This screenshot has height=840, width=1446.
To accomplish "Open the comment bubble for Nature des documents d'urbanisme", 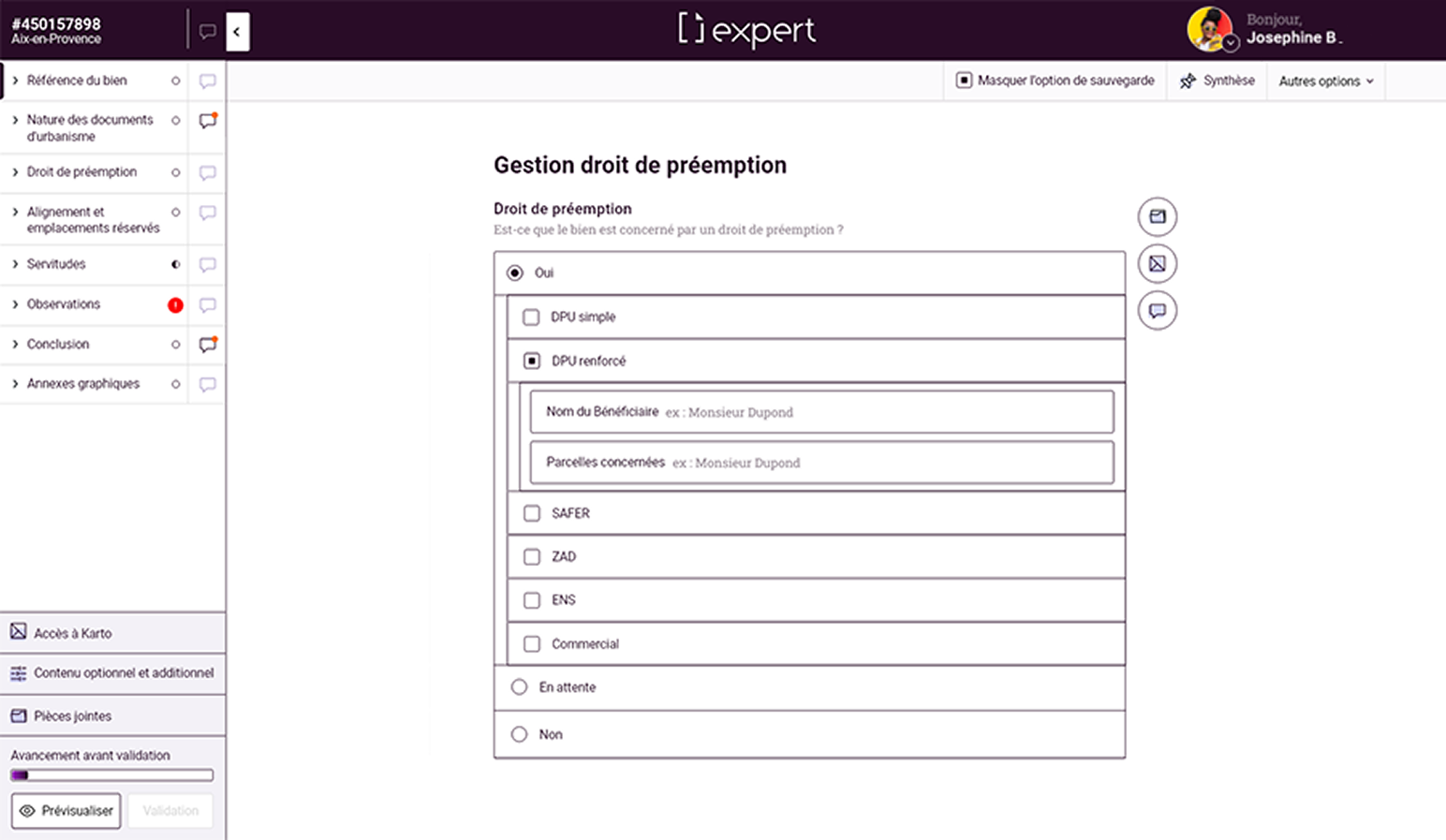I will click(x=208, y=121).
